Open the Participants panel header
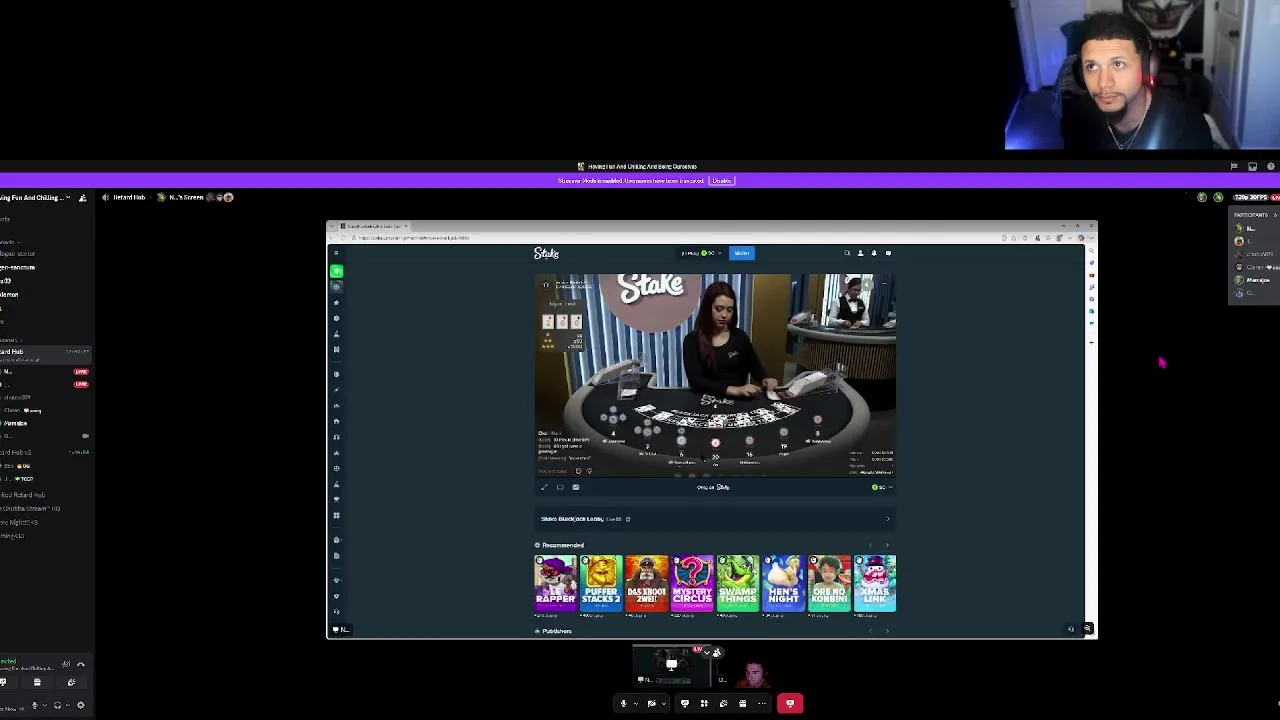The width and height of the screenshot is (1280, 720). click(x=1250, y=215)
